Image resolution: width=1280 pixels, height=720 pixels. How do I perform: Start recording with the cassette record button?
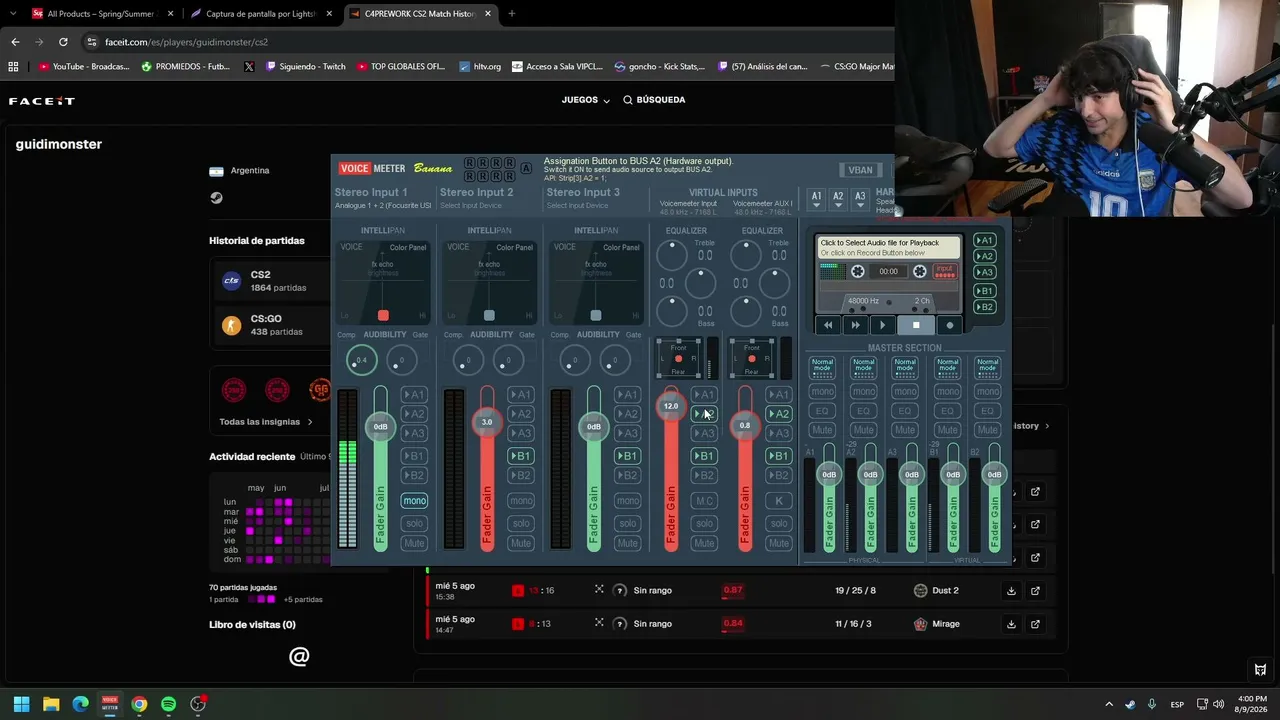(950, 325)
